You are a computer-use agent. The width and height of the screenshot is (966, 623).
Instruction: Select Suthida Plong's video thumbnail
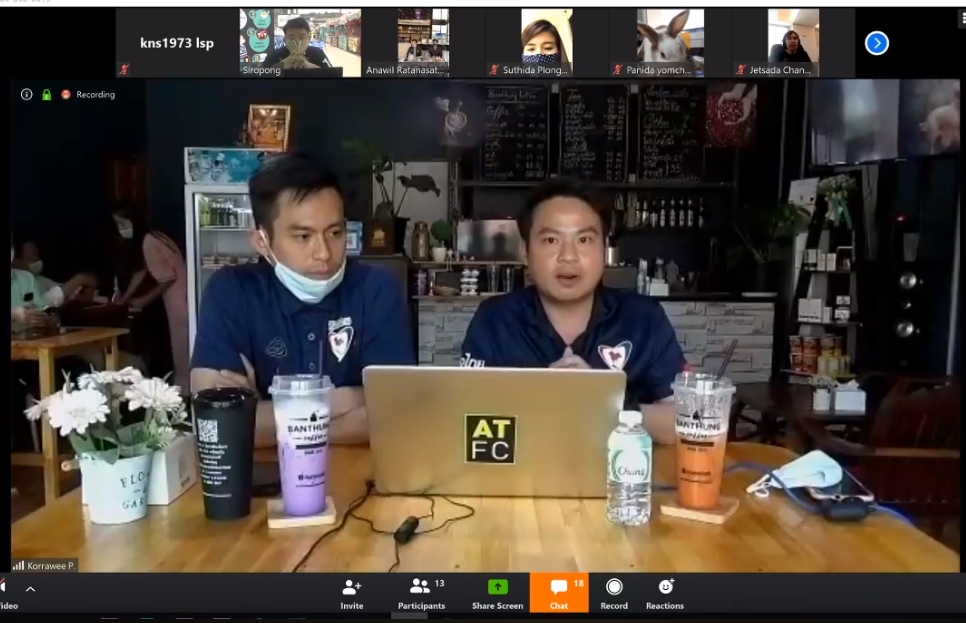coord(545,42)
